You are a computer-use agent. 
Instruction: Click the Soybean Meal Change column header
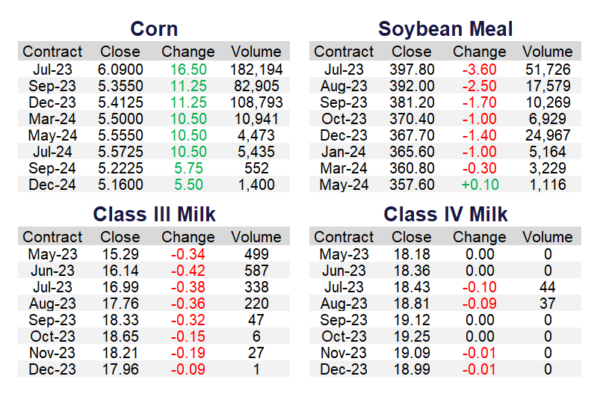point(479,52)
